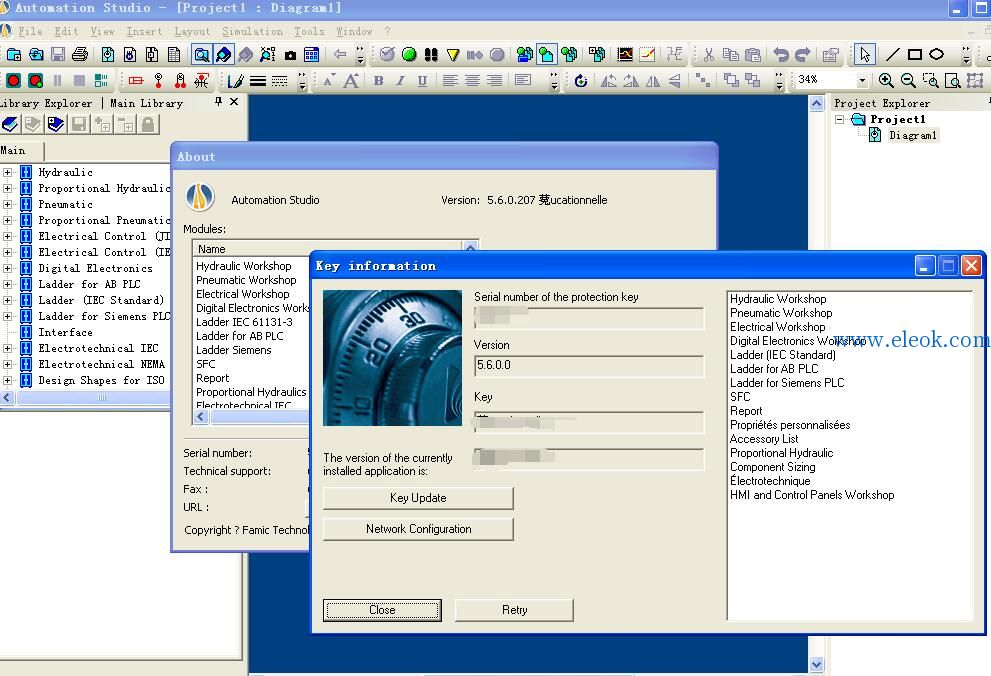Click the Pause Simulation black bars icon

point(431,55)
